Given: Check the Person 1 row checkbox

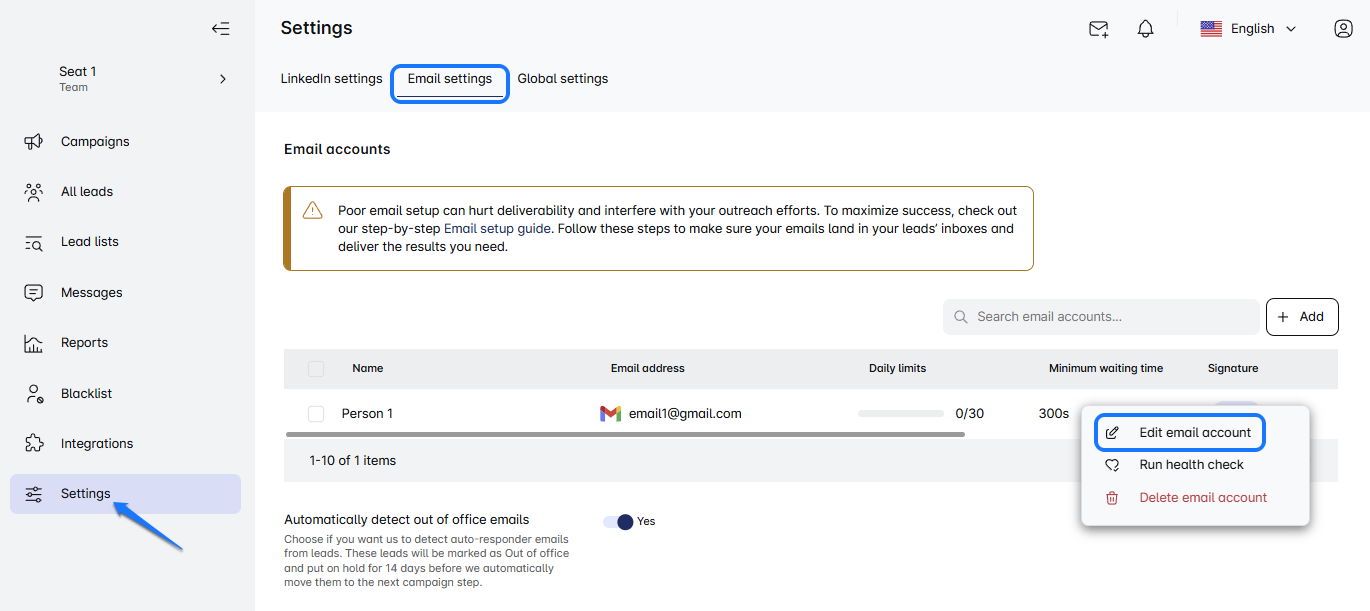Looking at the screenshot, I should (x=316, y=414).
